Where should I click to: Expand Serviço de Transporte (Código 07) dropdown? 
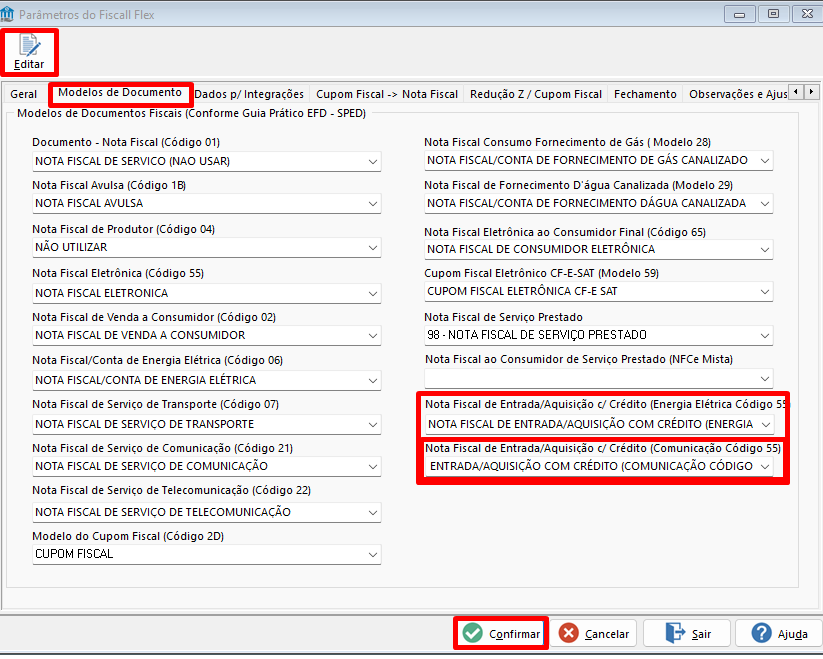[373, 424]
